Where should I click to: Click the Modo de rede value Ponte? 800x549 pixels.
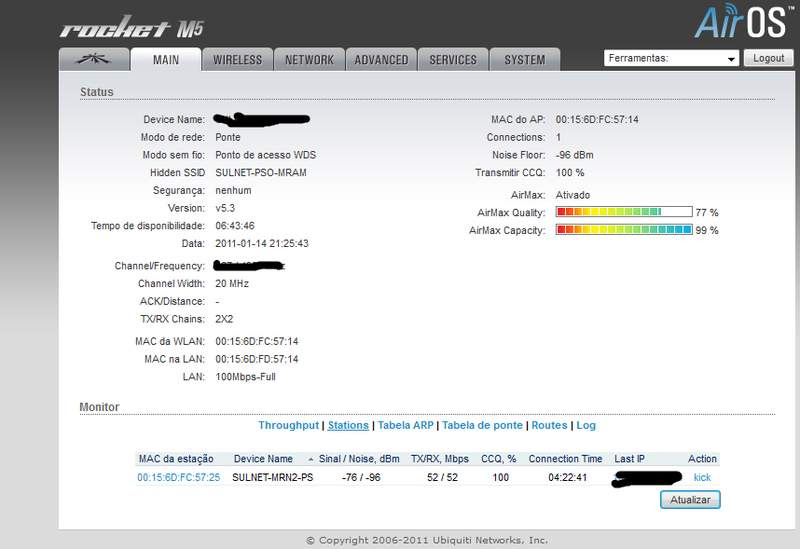[x=228, y=137]
